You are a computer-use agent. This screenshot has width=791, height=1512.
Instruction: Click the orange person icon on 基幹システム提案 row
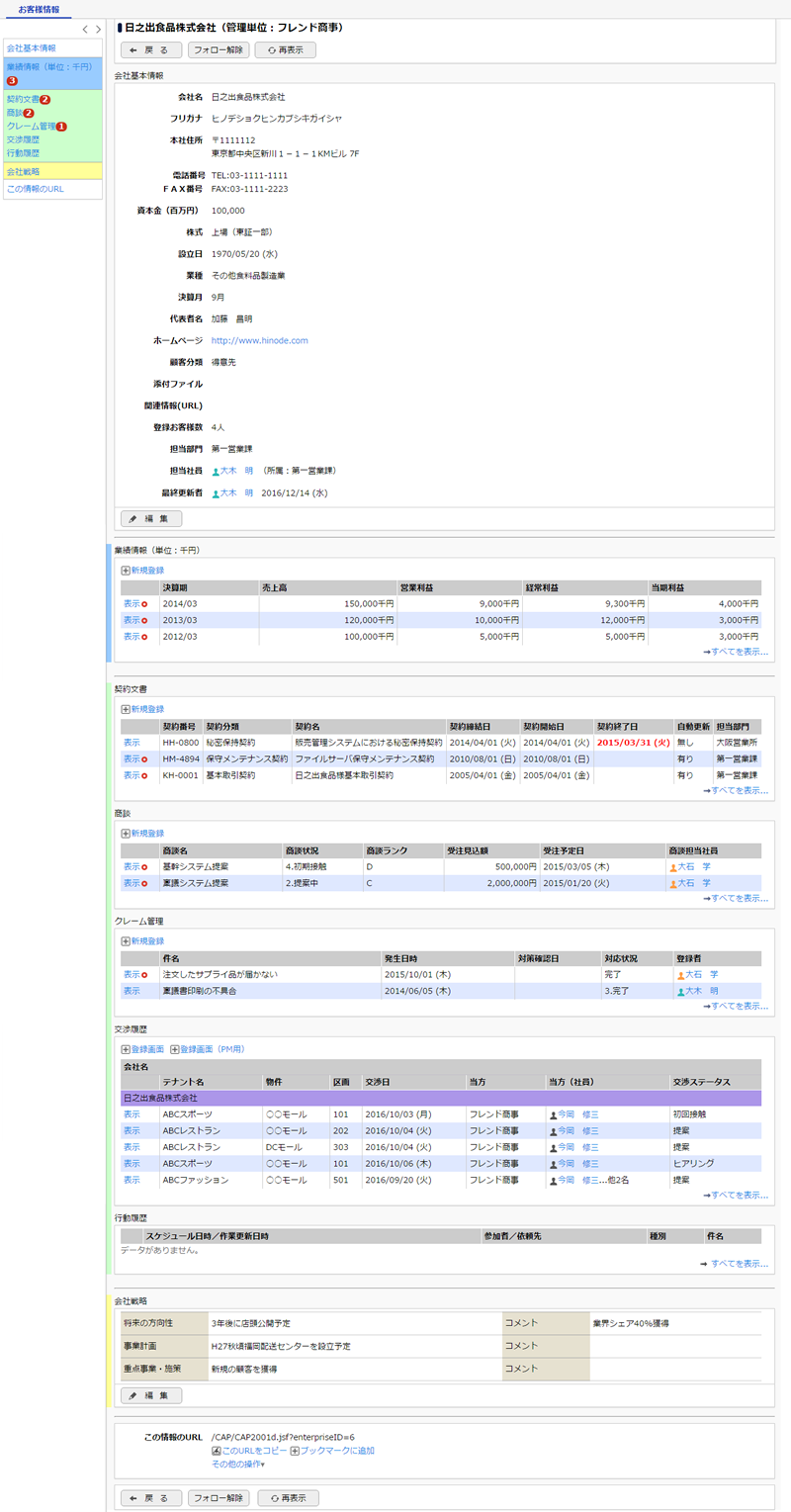click(x=672, y=866)
